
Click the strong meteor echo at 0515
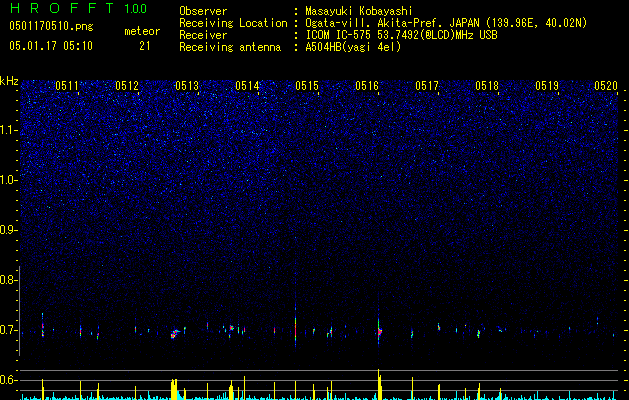click(296, 328)
